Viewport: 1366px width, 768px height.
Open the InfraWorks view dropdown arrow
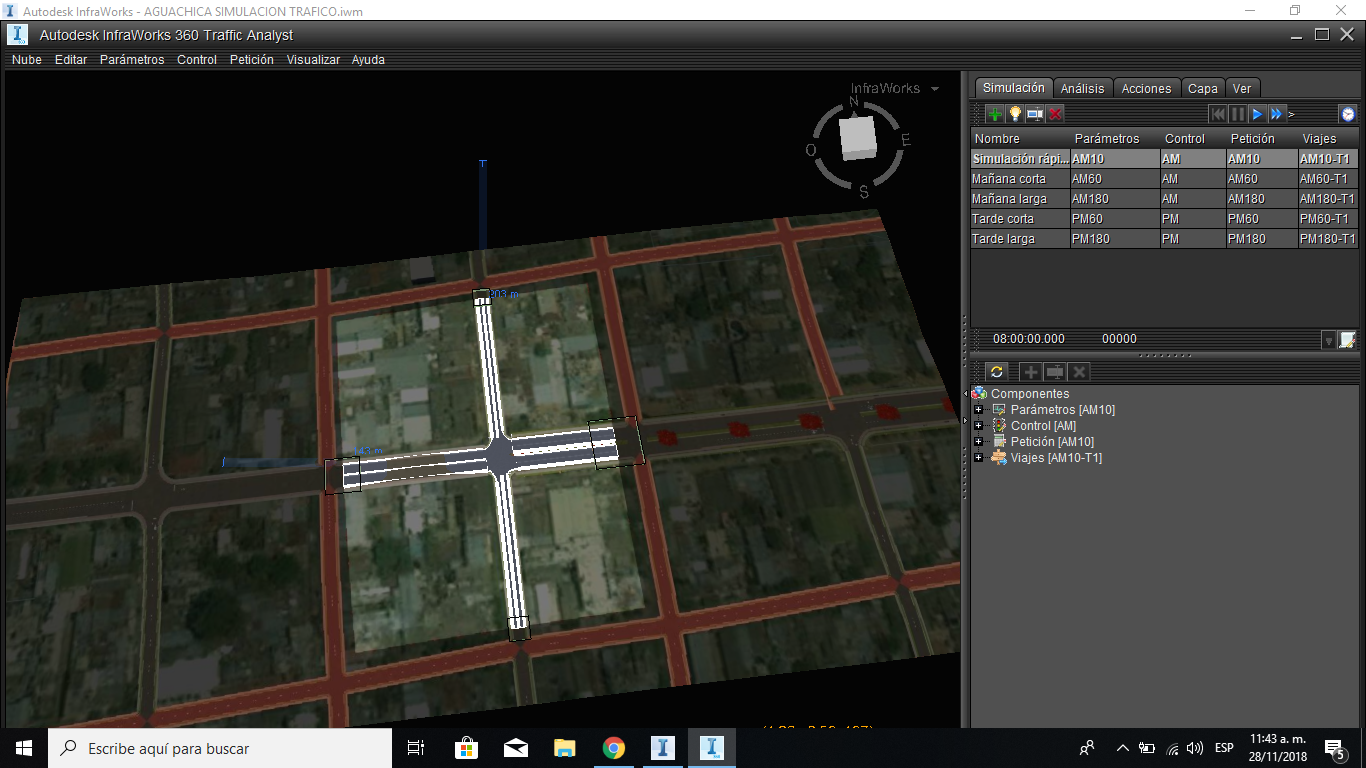click(x=935, y=89)
